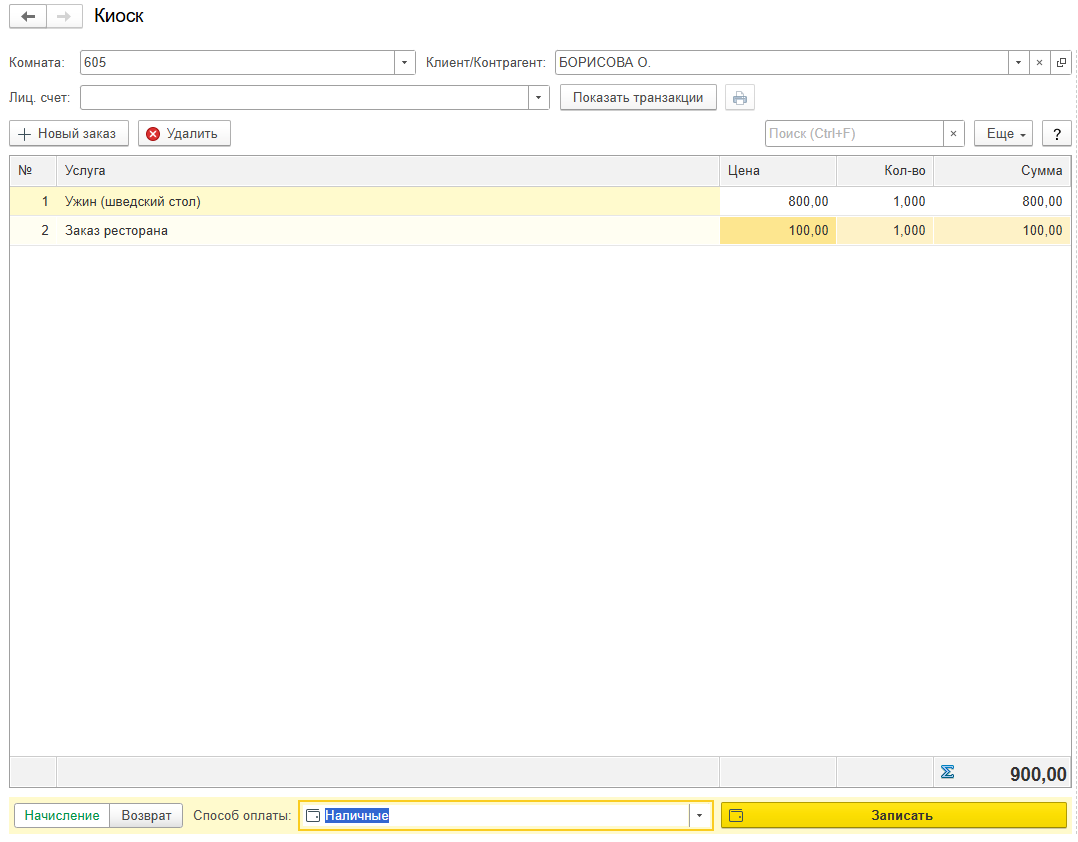Select the row Ужин (шведский стол)
The height and width of the screenshot is (842, 1078).
tap(540, 201)
